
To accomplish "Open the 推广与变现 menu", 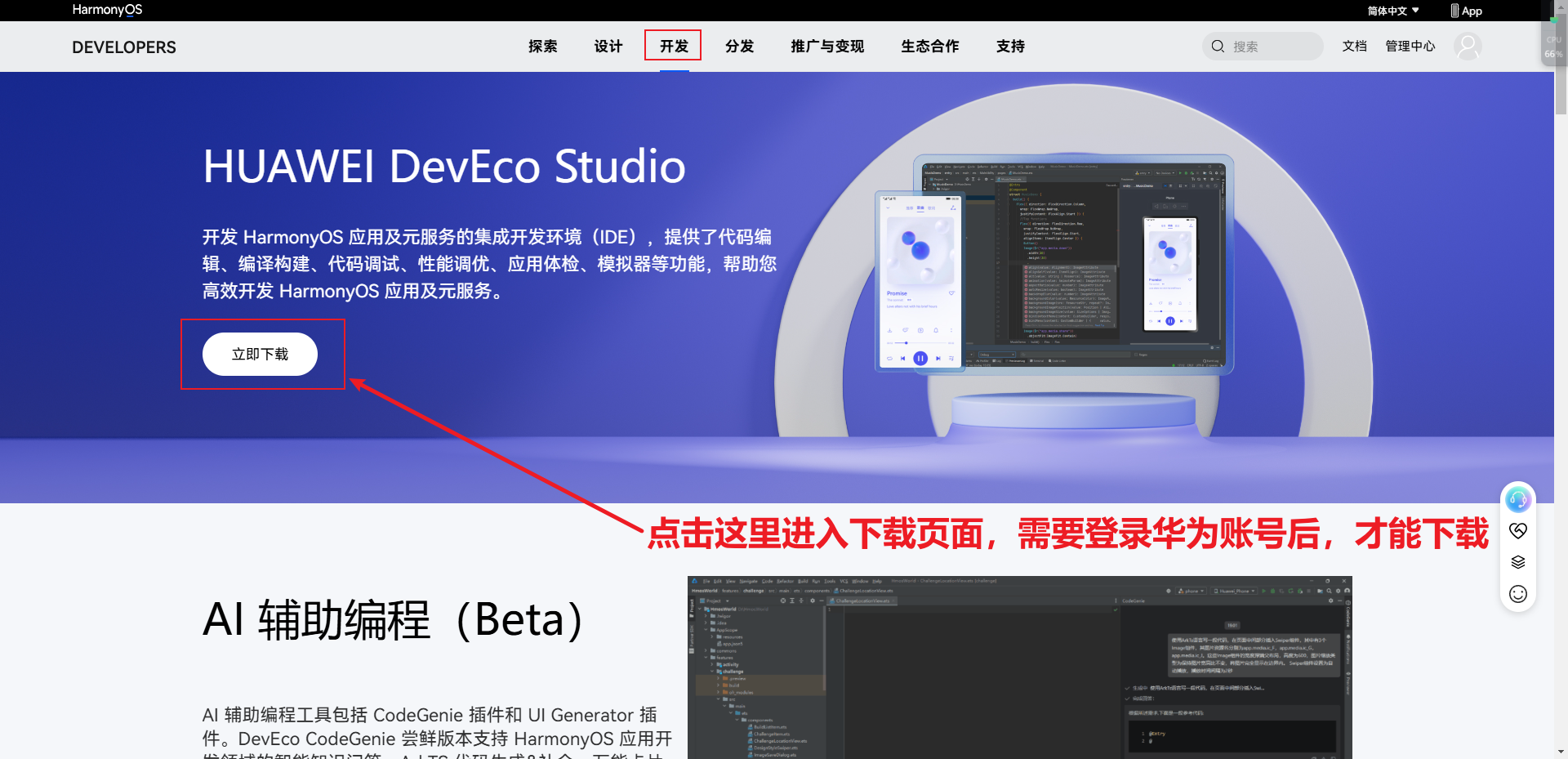I will pyautogui.click(x=827, y=47).
